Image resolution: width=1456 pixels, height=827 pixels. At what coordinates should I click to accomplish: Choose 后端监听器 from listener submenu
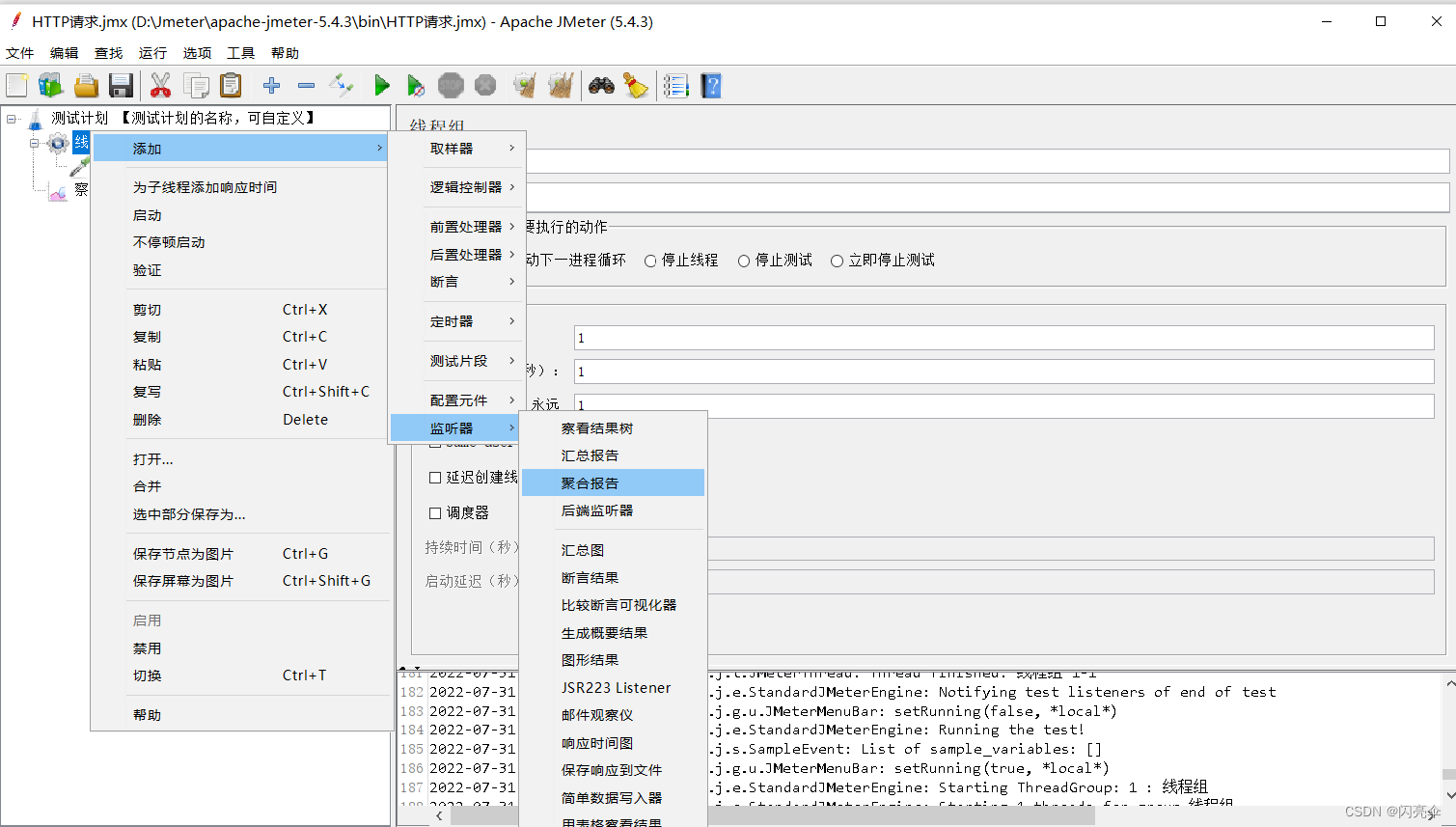(x=613, y=510)
